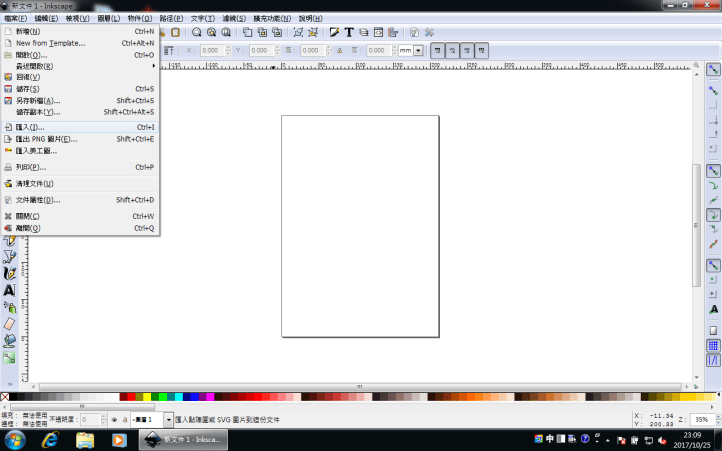Toggle the topmost snap enable button
722x451 pixels.
(x=713, y=70)
